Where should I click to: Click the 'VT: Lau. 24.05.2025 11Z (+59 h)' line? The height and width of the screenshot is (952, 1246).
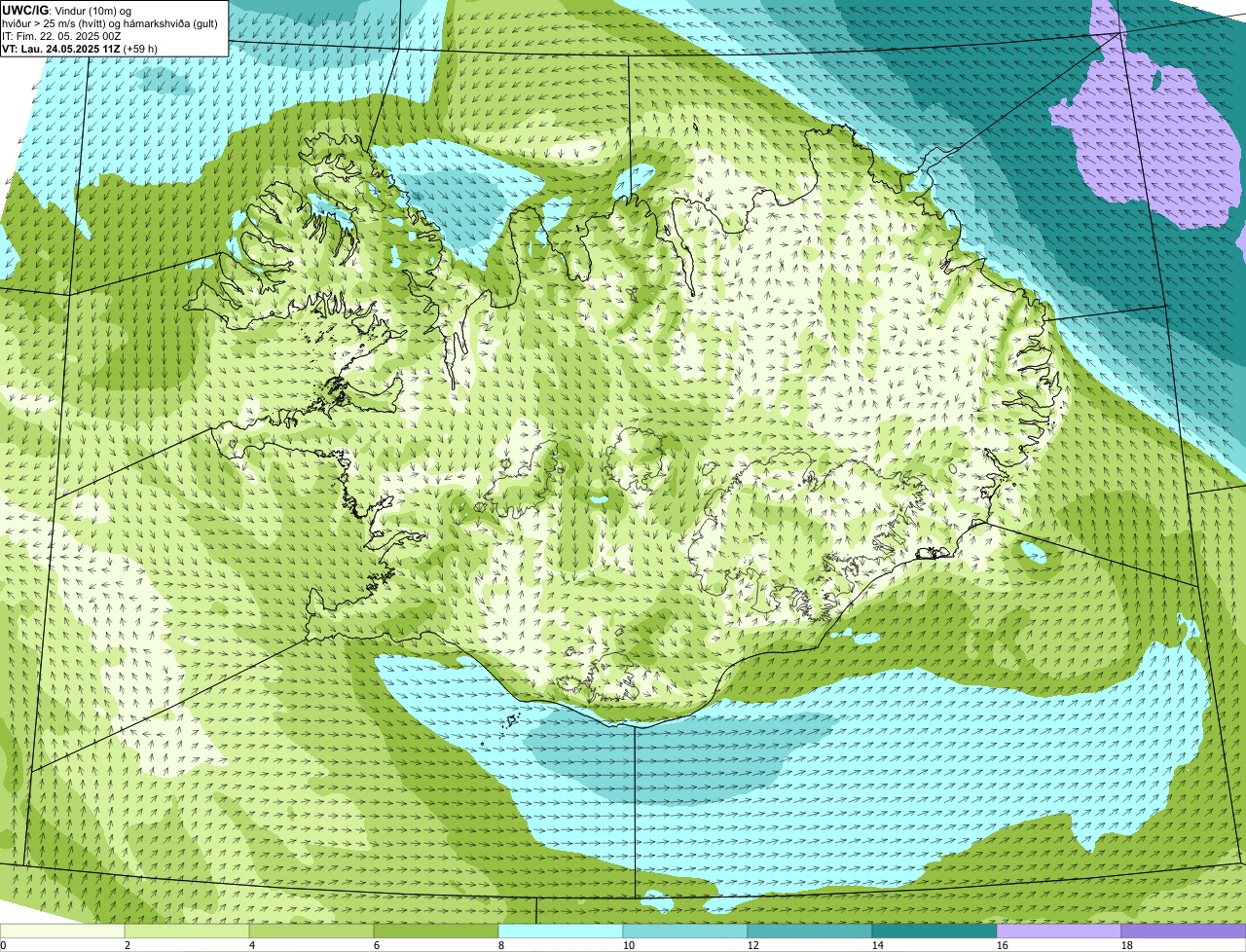point(80,49)
